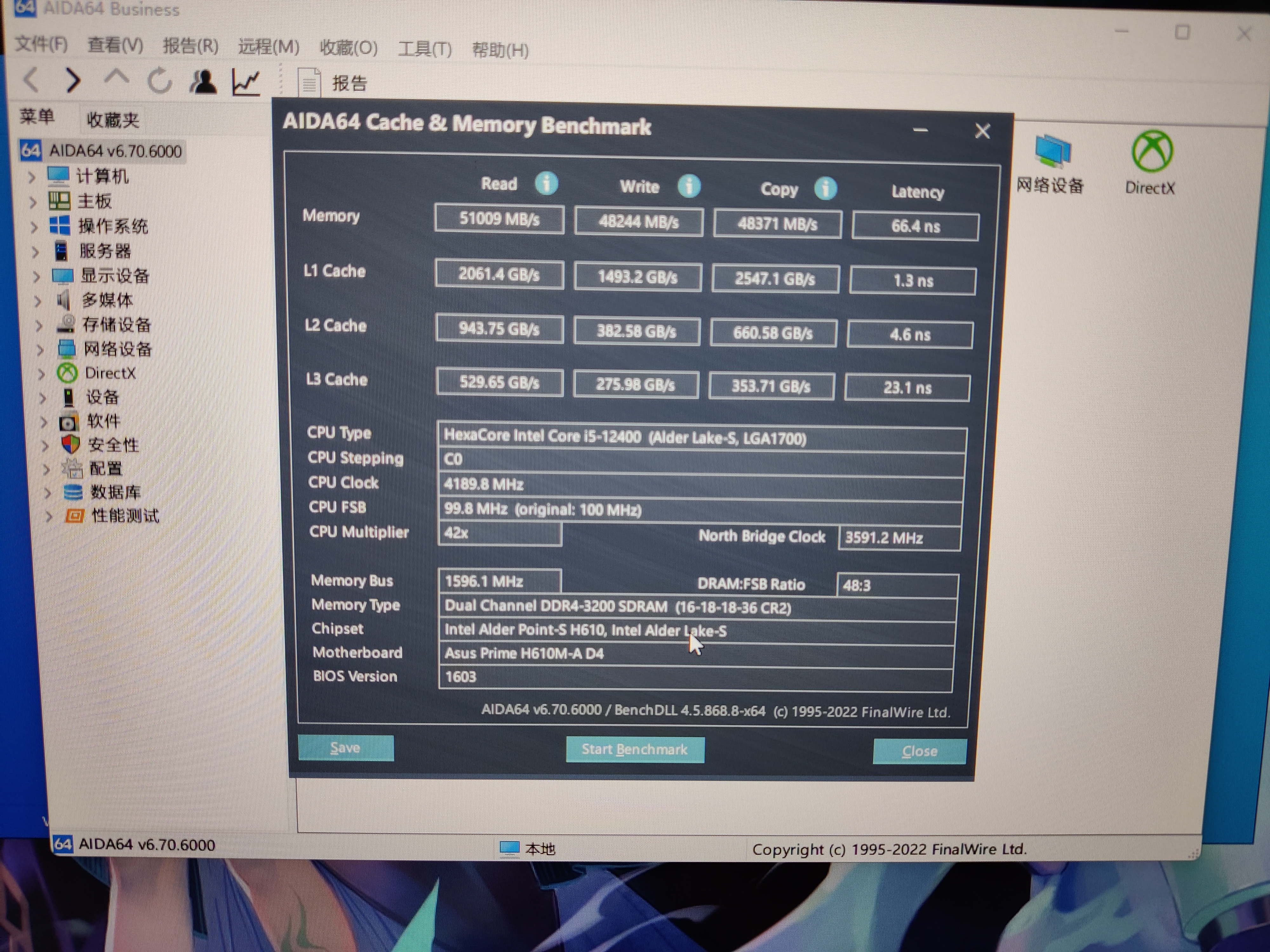Click the 报告 report document icon
The width and height of the screenshot is (1270, 952).
[x=309, y=83]
